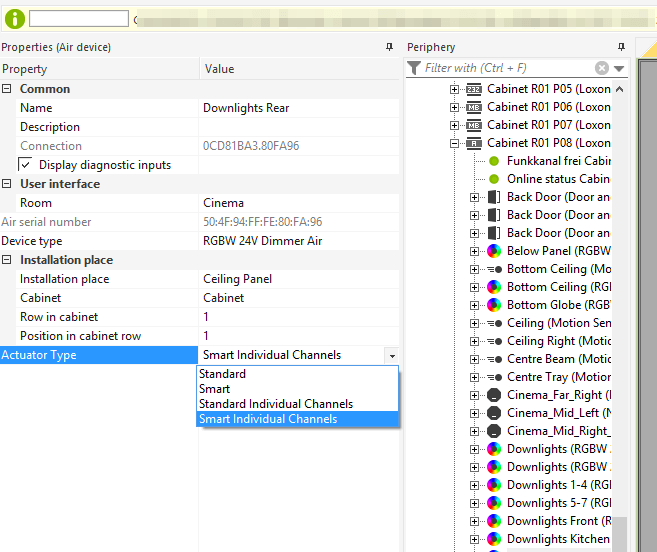This screenshot has height=552, width=657.
Task: Click the Cinema_Far_Right device icon
Action: tap(493, 395)
